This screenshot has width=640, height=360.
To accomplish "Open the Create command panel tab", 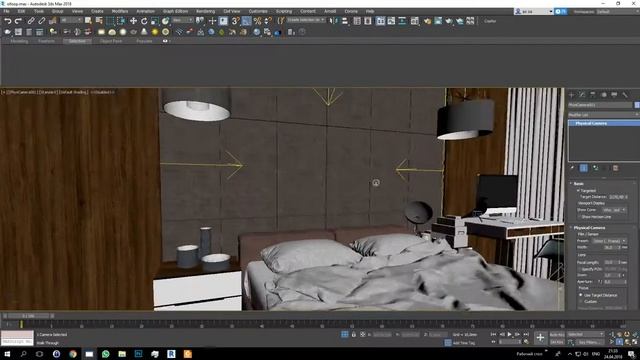I will coord(571,95).
